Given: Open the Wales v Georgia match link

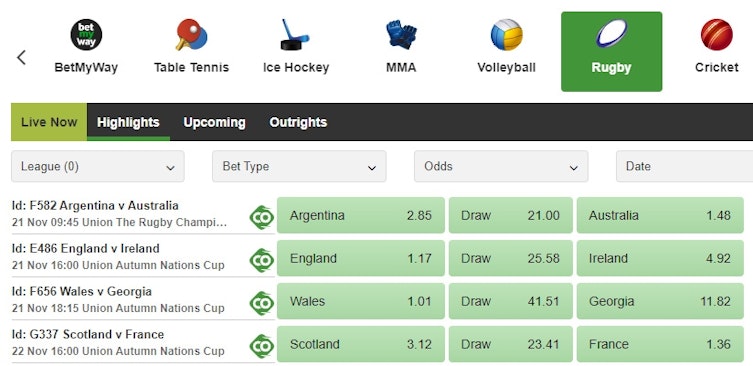Looking at the screenshot, I should (82, 292).
